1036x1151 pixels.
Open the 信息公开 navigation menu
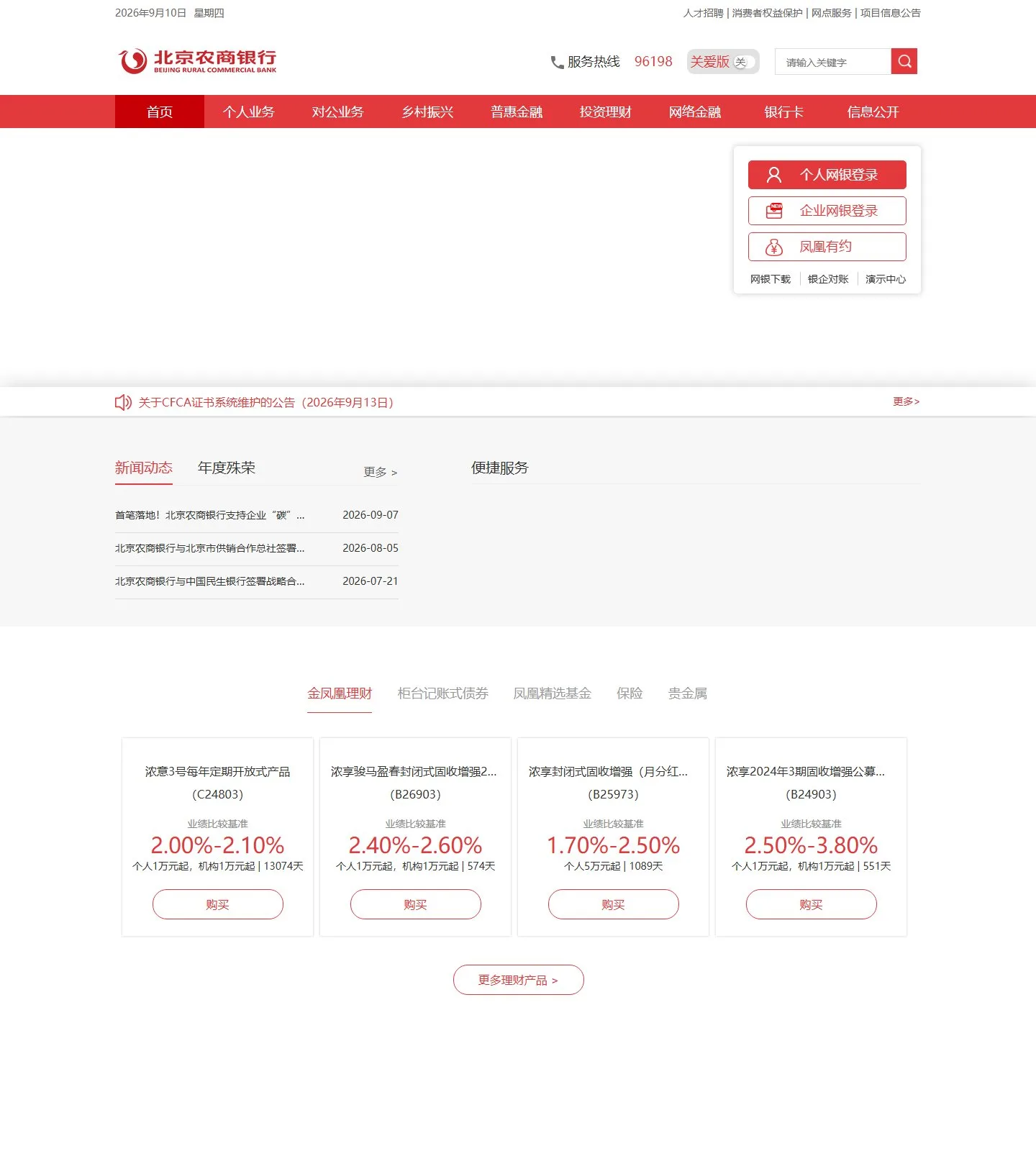click(873, 112)
